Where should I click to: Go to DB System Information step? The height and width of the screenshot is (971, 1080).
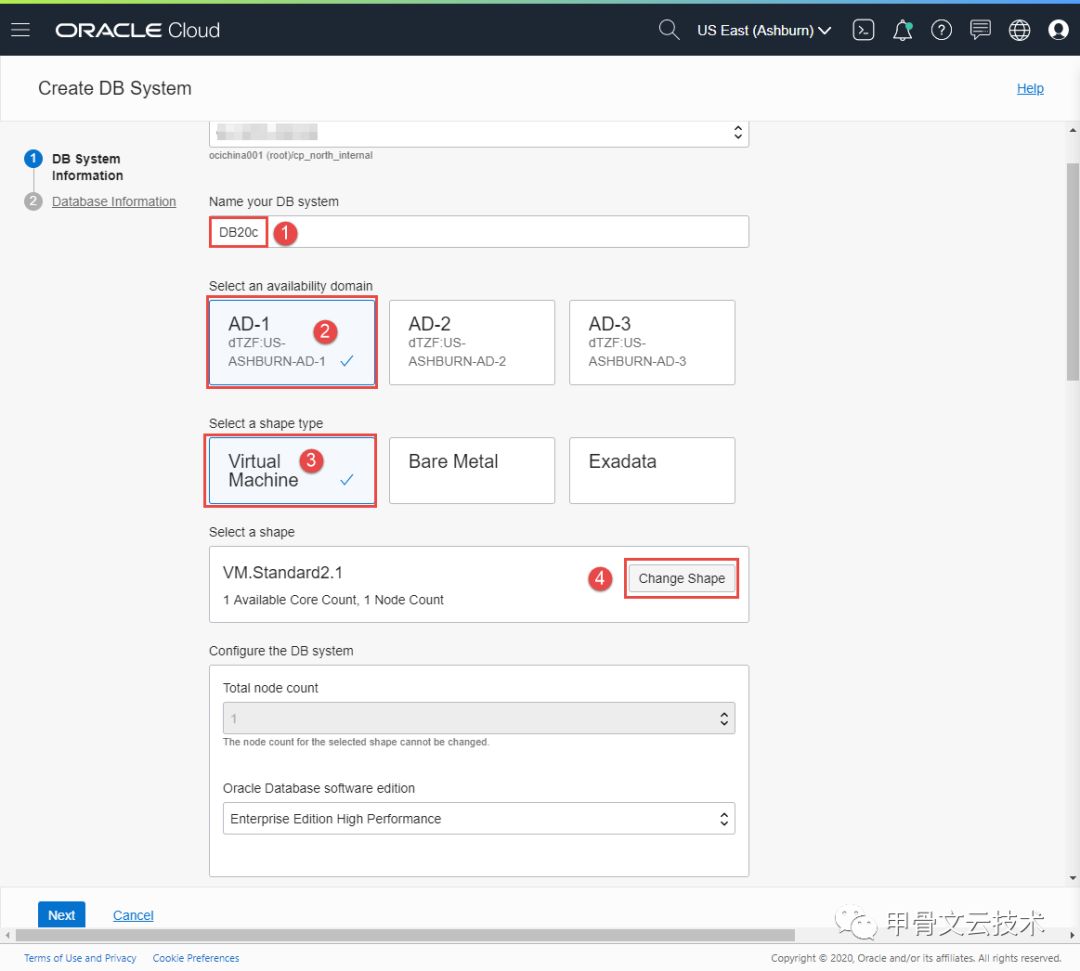[x=87, y=167]
